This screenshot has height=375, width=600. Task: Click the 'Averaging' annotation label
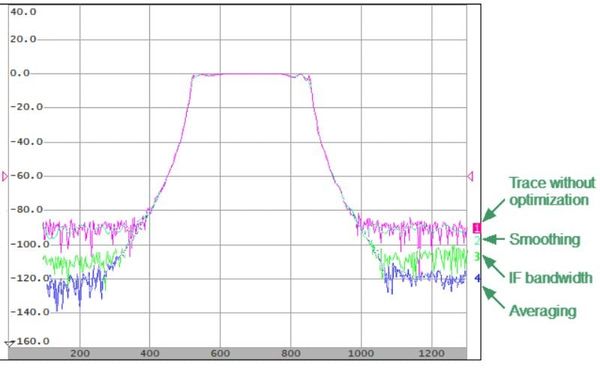pos(543,311)
